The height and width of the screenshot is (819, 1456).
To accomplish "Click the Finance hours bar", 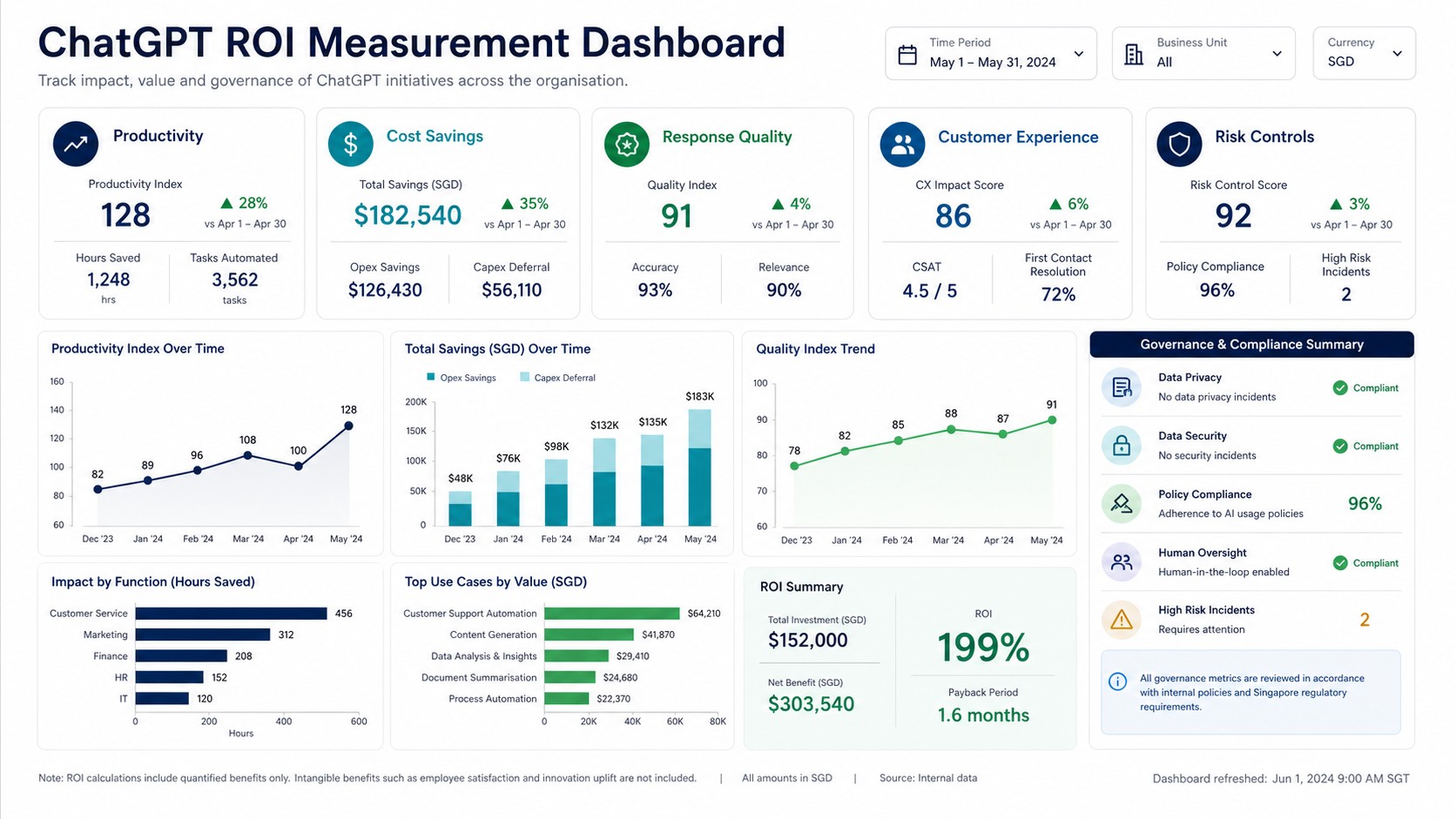I will [x=181, y=656].
